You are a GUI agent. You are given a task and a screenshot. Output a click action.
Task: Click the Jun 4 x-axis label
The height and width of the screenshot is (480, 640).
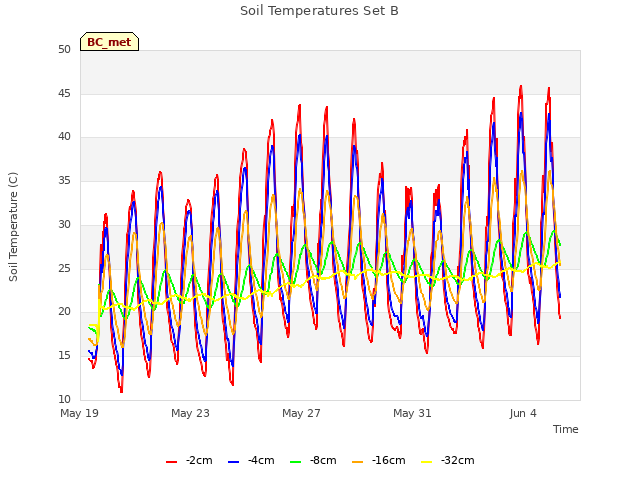[x=523, y=413]
